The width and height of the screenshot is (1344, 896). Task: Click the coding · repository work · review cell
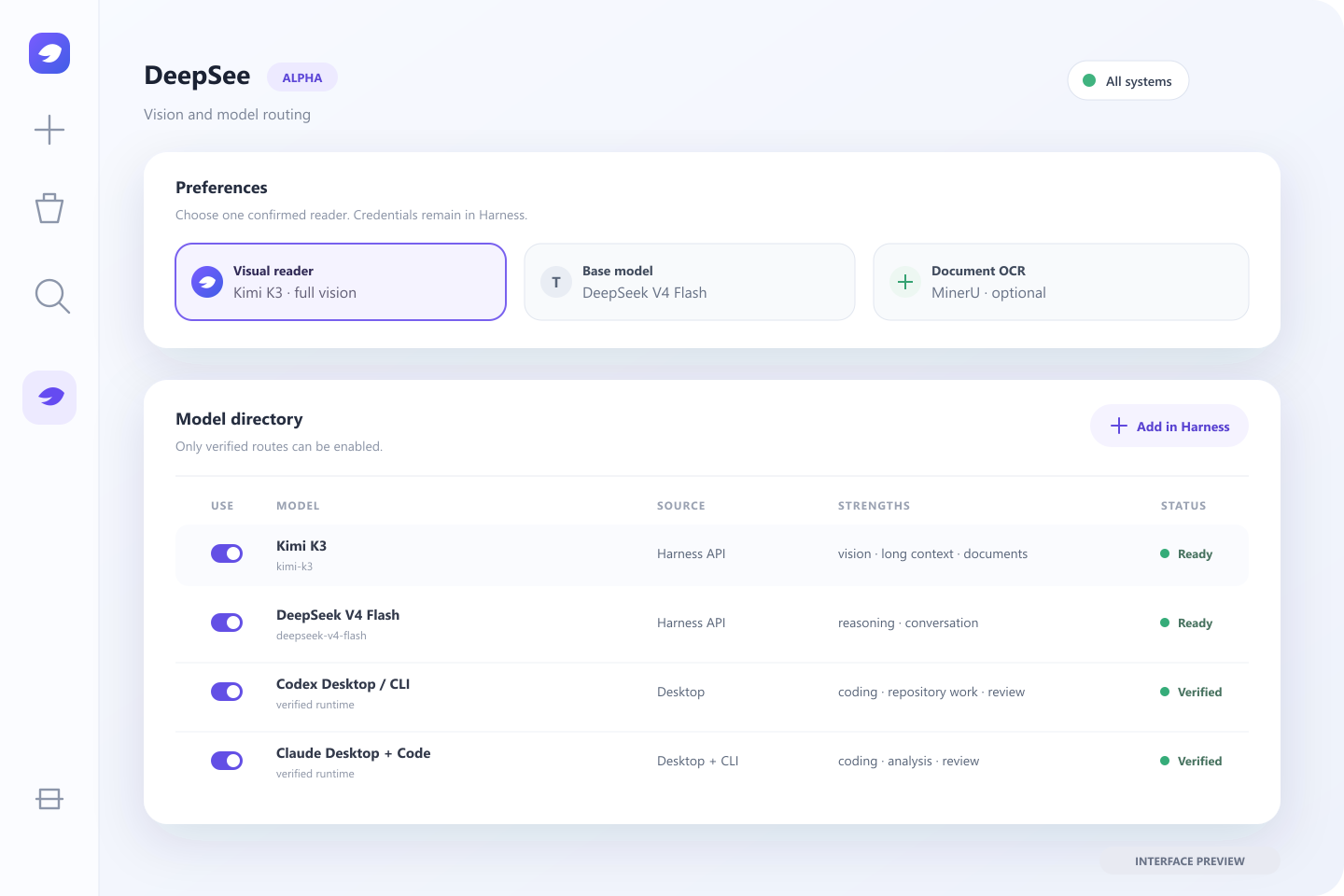tap(931, 692)
